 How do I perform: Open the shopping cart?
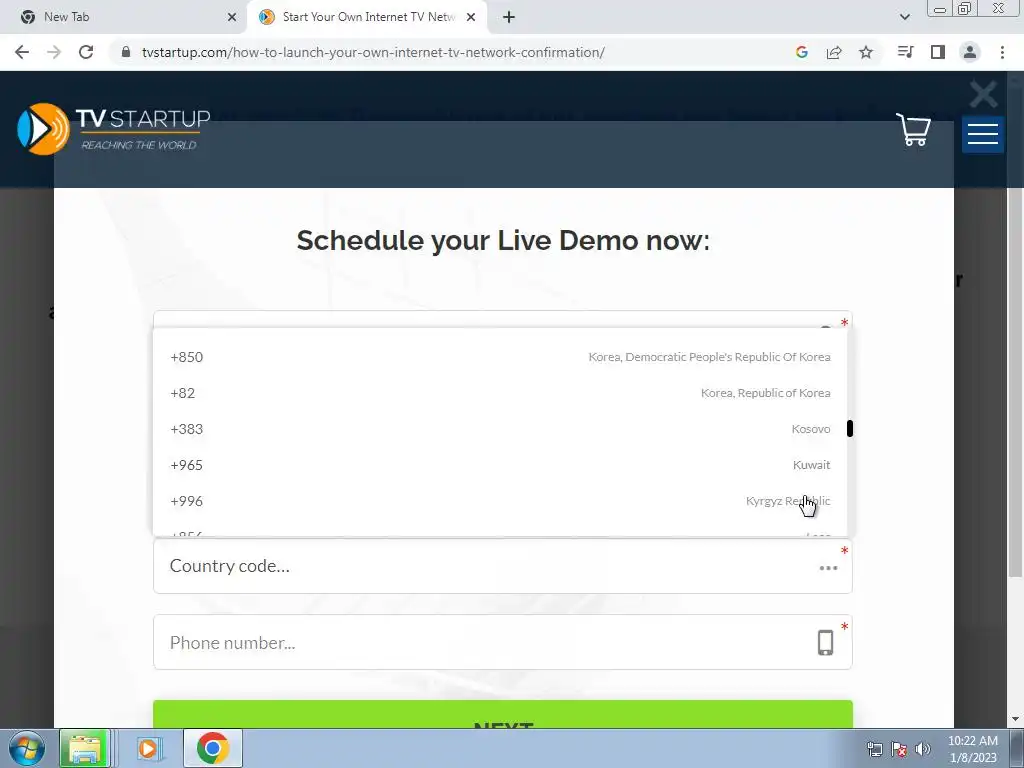pyautogui.click(x=913, y=129)
